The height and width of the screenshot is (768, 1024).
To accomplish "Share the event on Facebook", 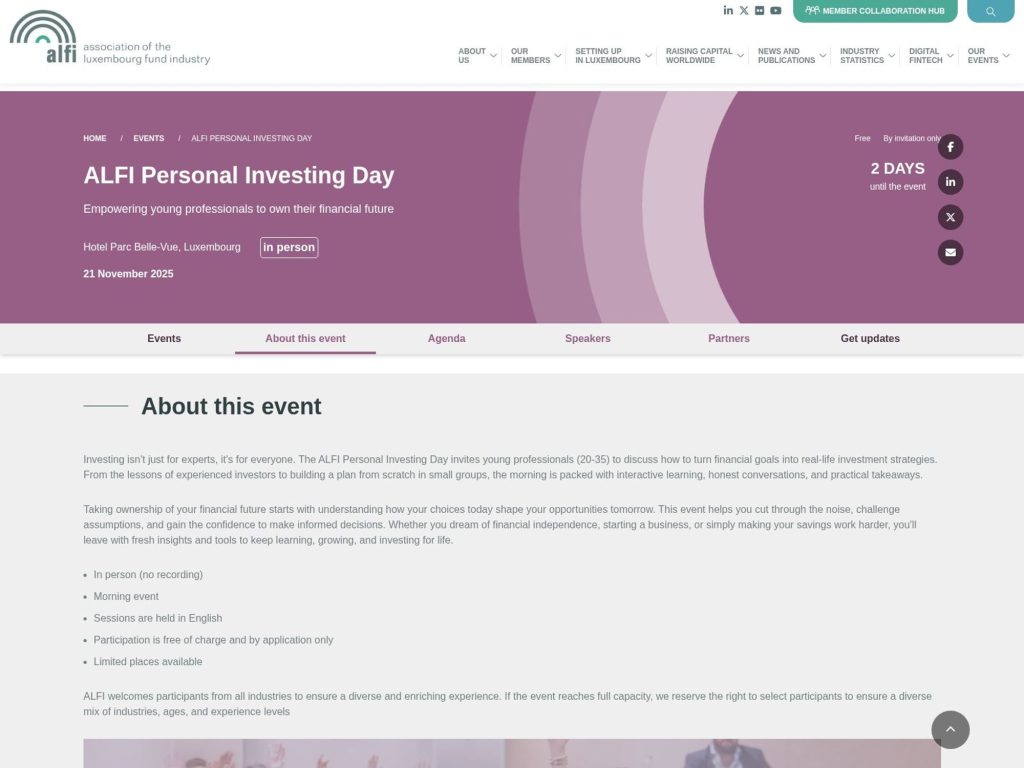I will [x=950, y=146].
